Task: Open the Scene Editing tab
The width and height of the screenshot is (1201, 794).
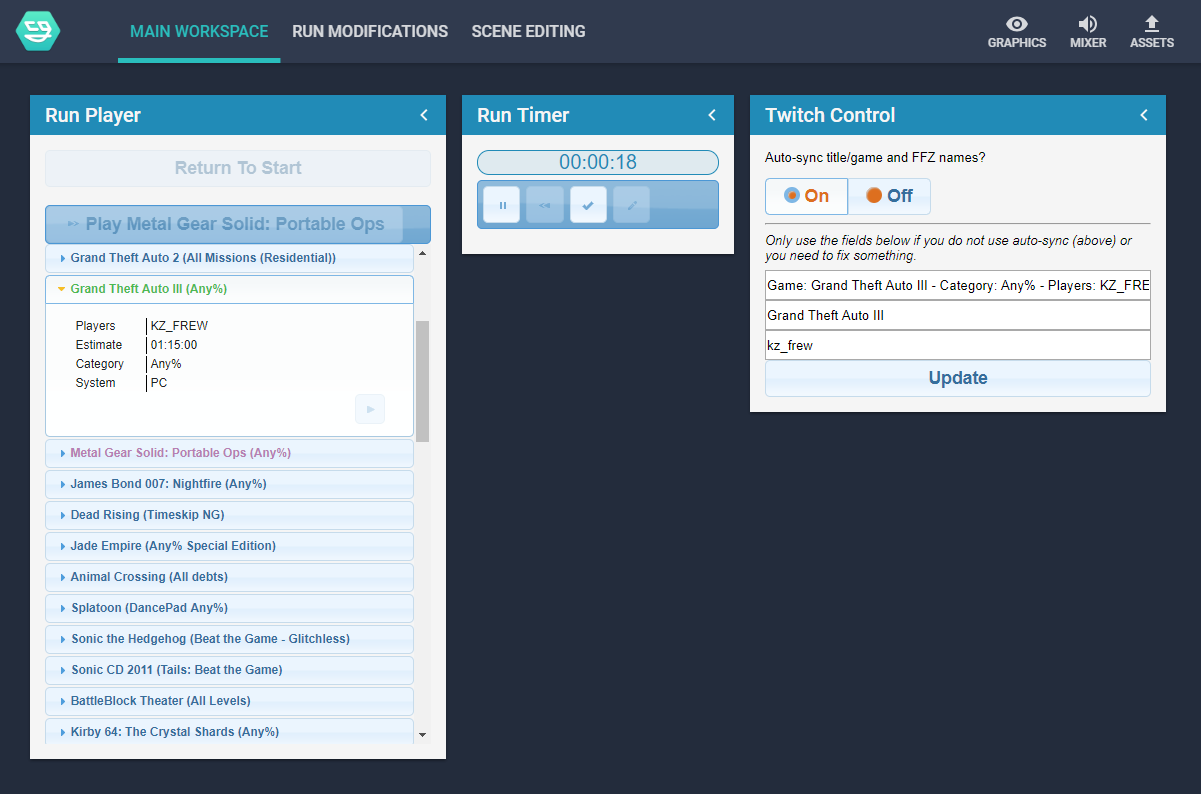Action: click(528, 31)
